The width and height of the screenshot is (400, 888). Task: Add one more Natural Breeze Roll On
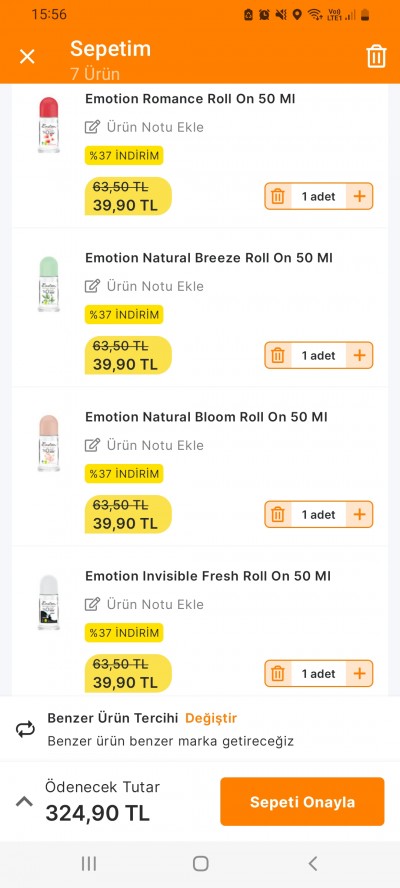(x=359, y=356)
